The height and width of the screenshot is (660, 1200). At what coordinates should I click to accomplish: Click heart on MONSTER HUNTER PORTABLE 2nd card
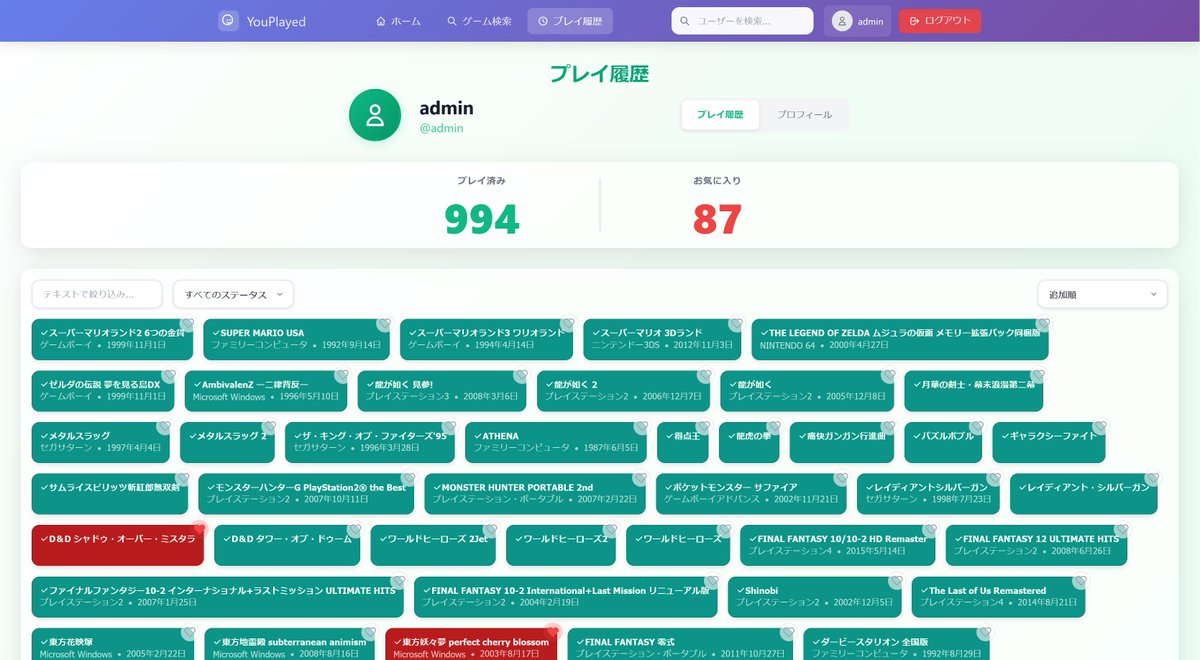click(641, 479)
